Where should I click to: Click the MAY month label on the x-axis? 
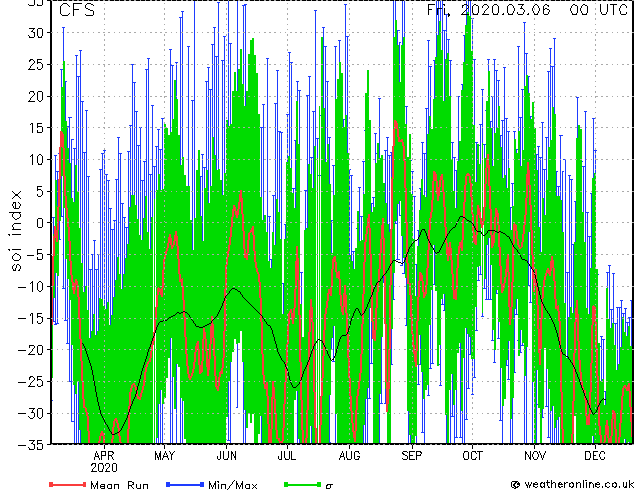tap(165, 456)
